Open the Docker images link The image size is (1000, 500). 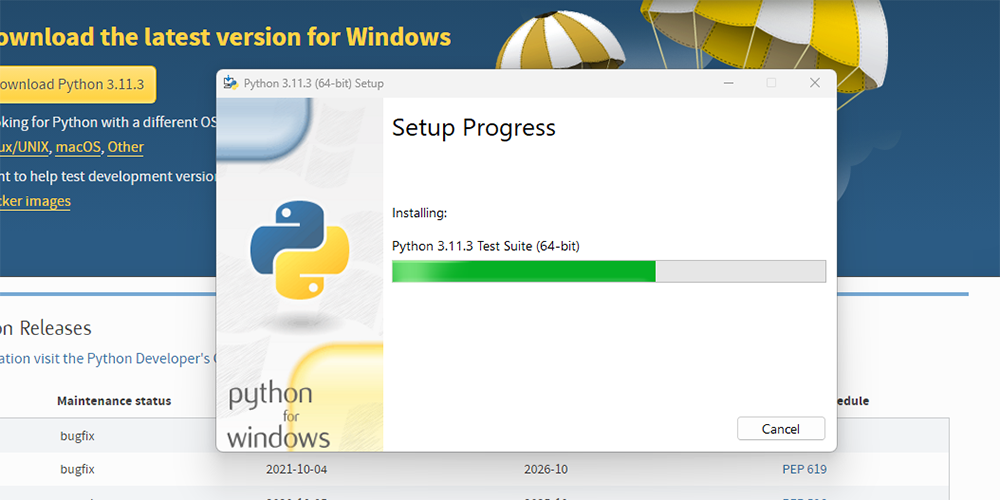pyautogui.click(x=34, y=202)
